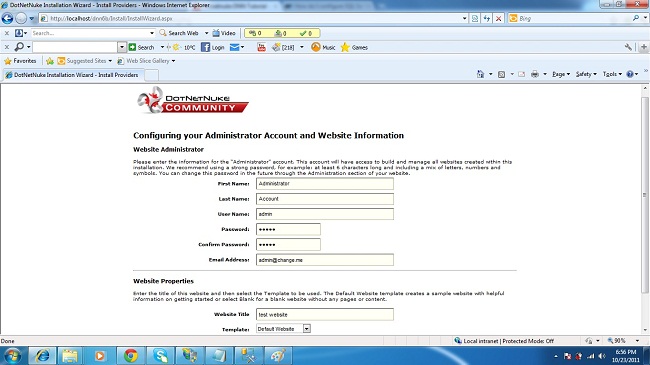This screenshot has width=650, height=365.
Task: Click the address bar URL
Action: (111, 19)
